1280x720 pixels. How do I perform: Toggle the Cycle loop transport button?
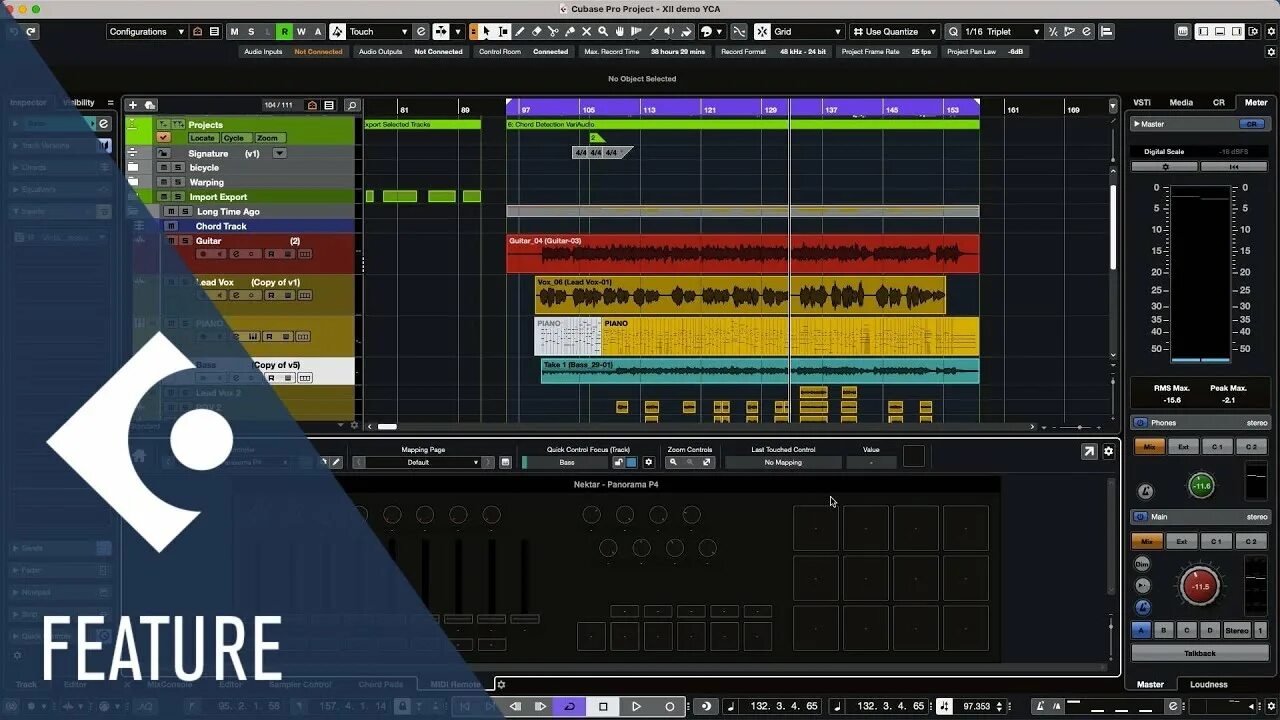coord(570,706)
